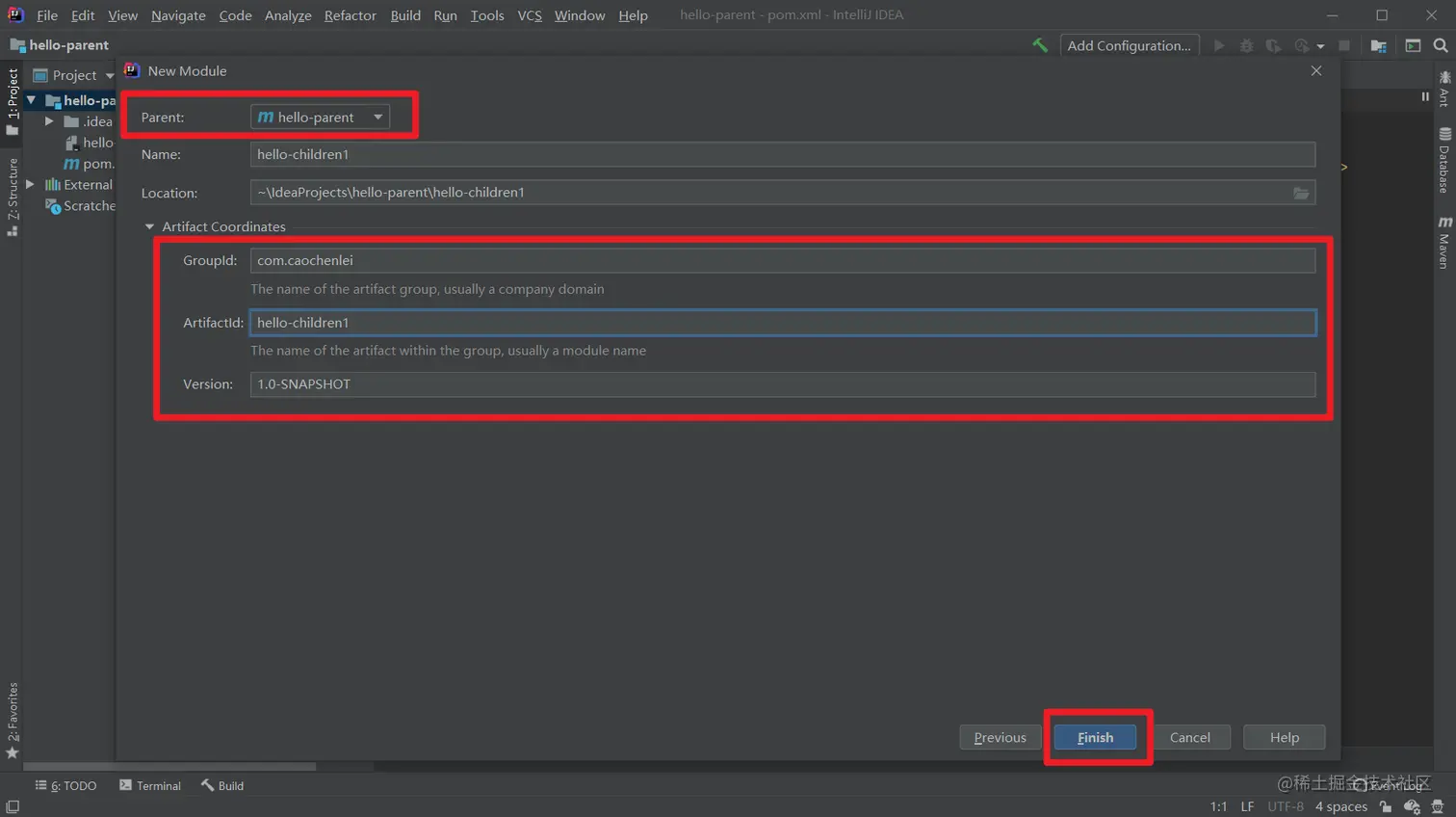Viewport: 1456px width, 817px height.
Task: Close the New Module dialog
Action: [1316, 70]
